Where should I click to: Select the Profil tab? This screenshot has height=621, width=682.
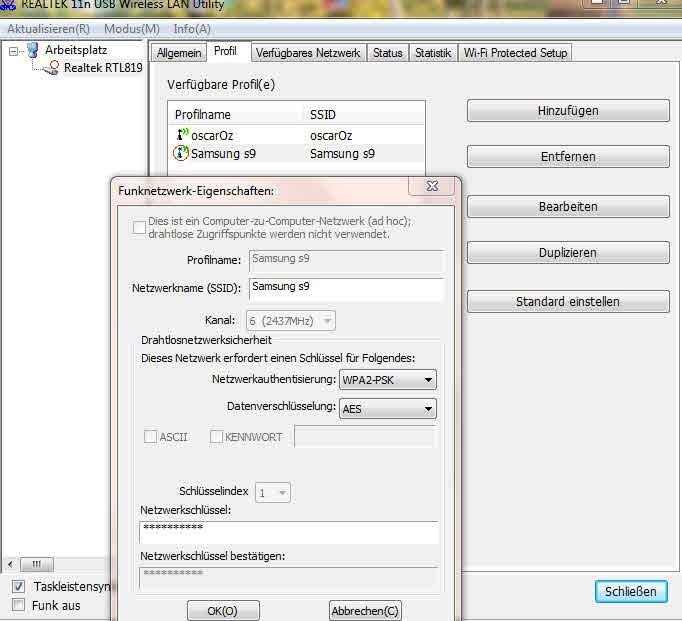tap(225, 51)
